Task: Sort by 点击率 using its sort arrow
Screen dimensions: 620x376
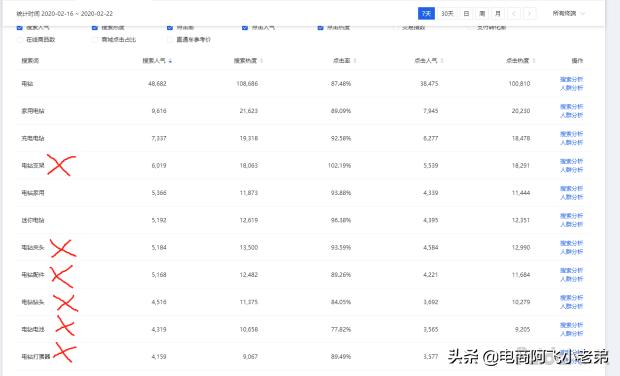Action: 355,61
